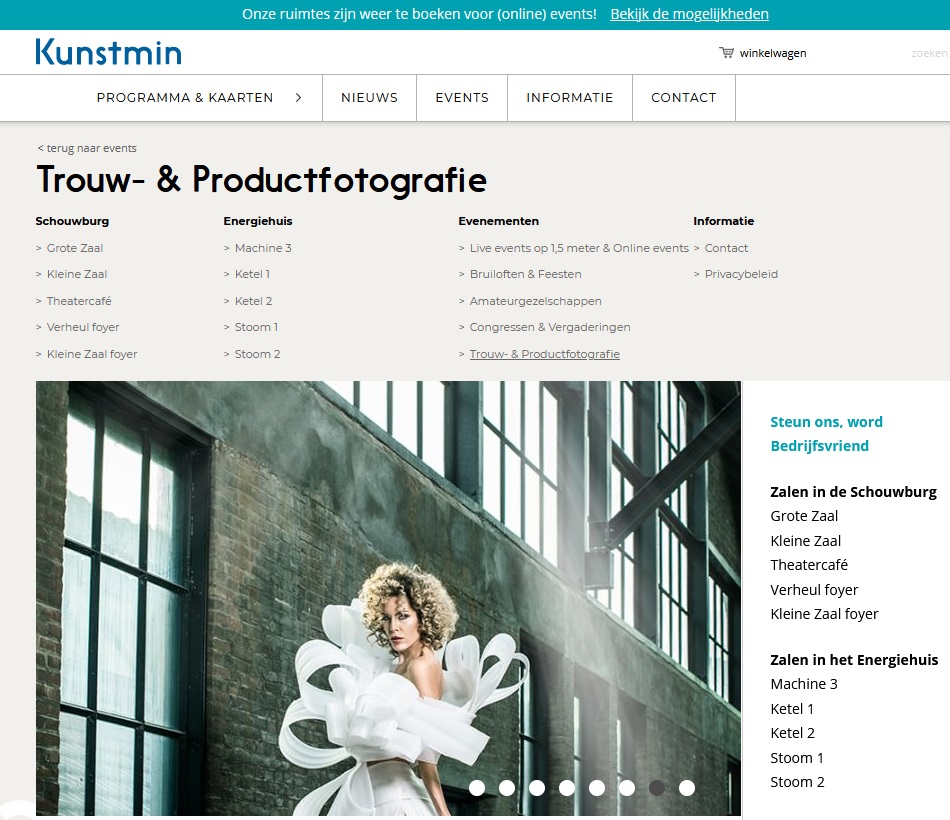The height and width of the screenshot is (820, 950).
Task: Select the dark active seventh carousel dot
Action: [x=657, y=788]
